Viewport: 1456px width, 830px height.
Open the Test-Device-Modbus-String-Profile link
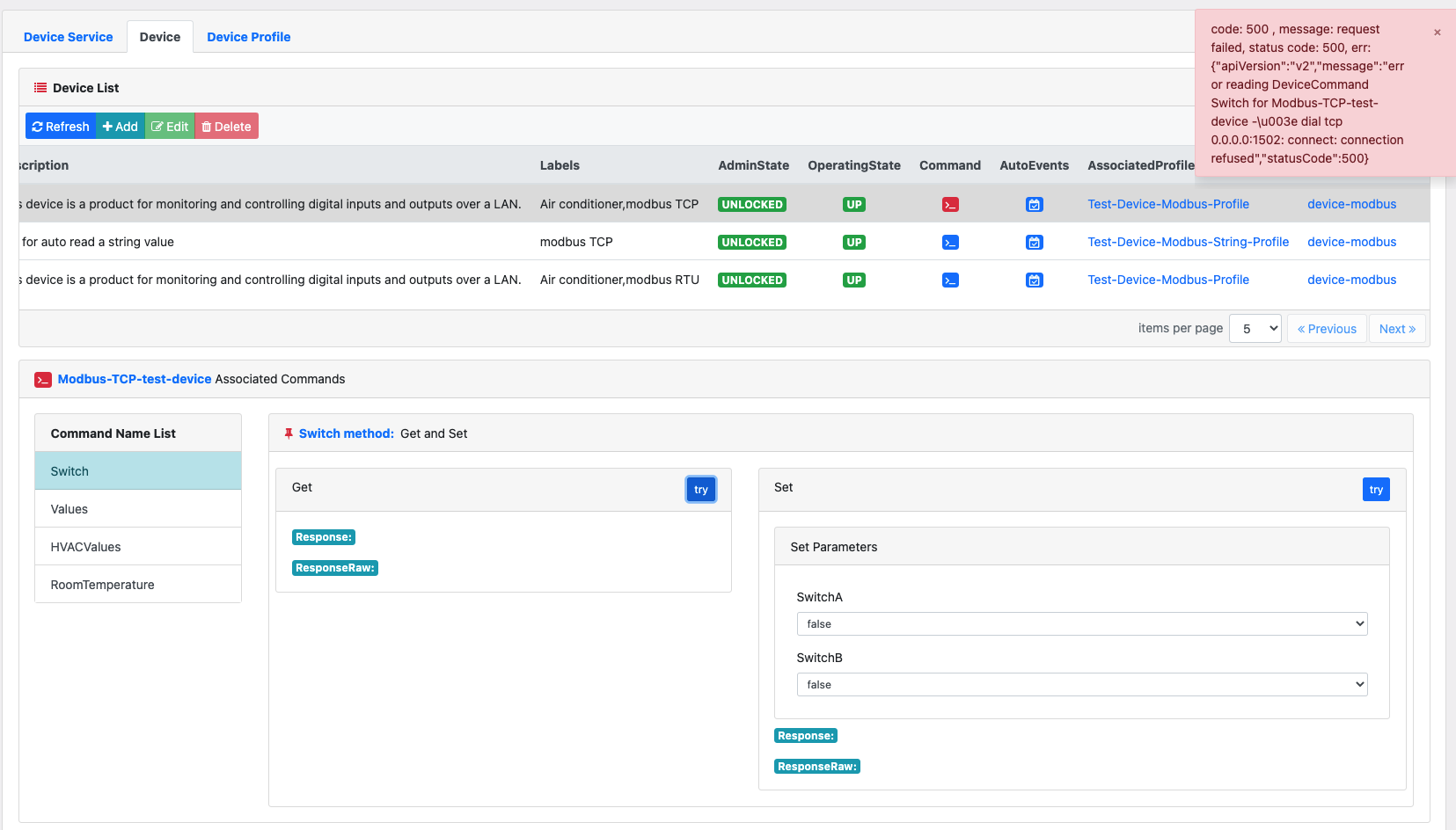tap(1188, 242)
